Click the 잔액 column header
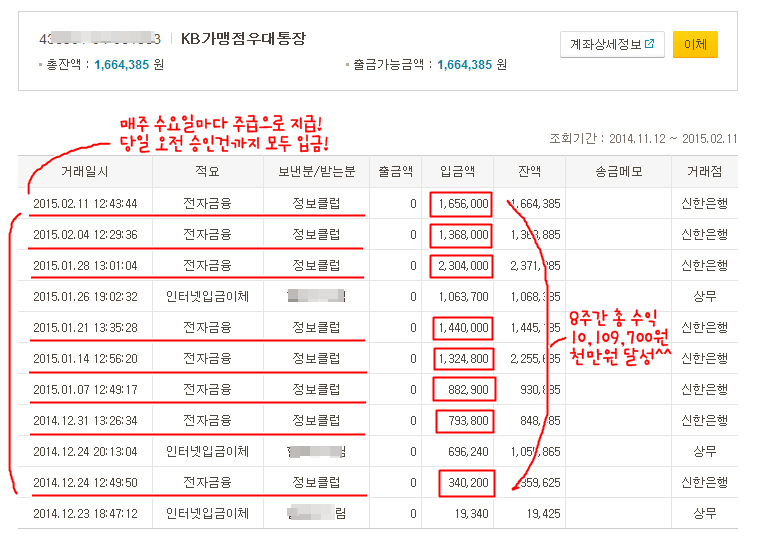Screen dimensions: 760x537 click(531, 172)
